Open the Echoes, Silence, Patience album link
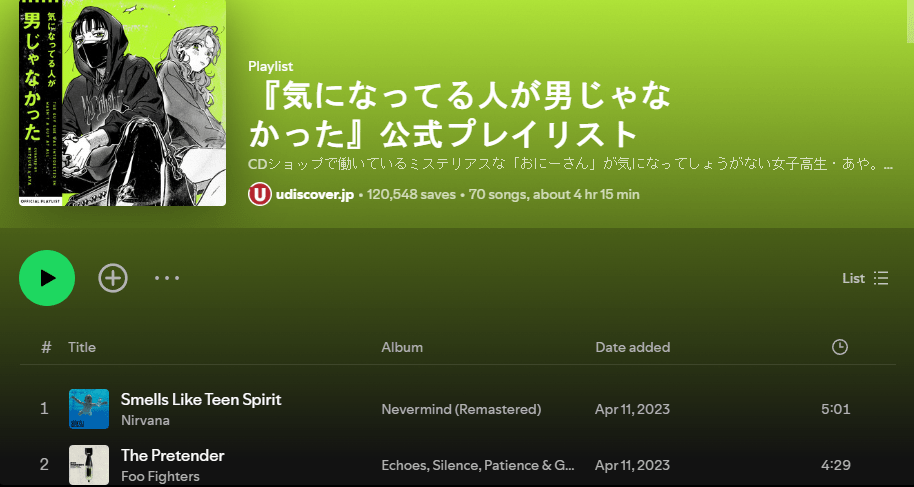914x487 pixels. click(478, 465)
